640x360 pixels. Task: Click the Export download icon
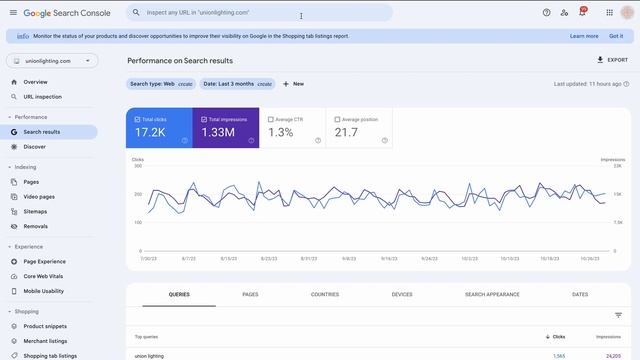click(x=600, y=60)
